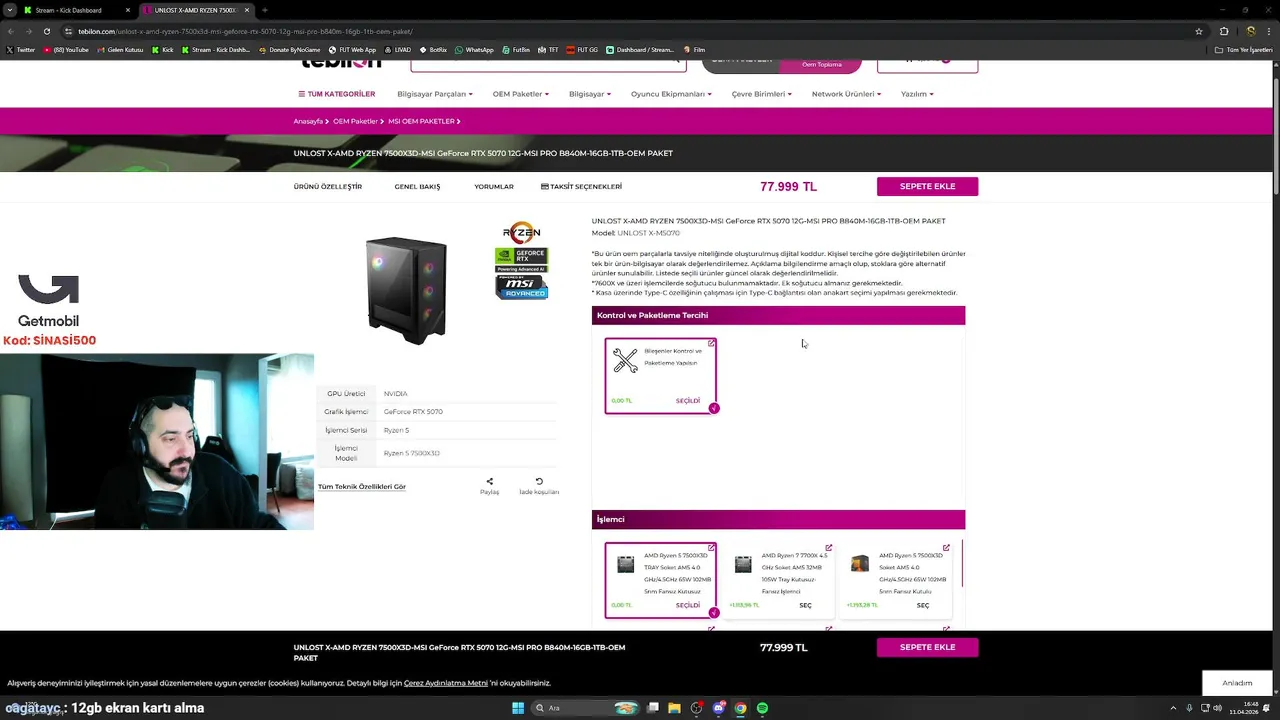This screenshot has width=1280, height=720.
Task: Show hidden system tray icons
Action: (x=1175, y=708)
